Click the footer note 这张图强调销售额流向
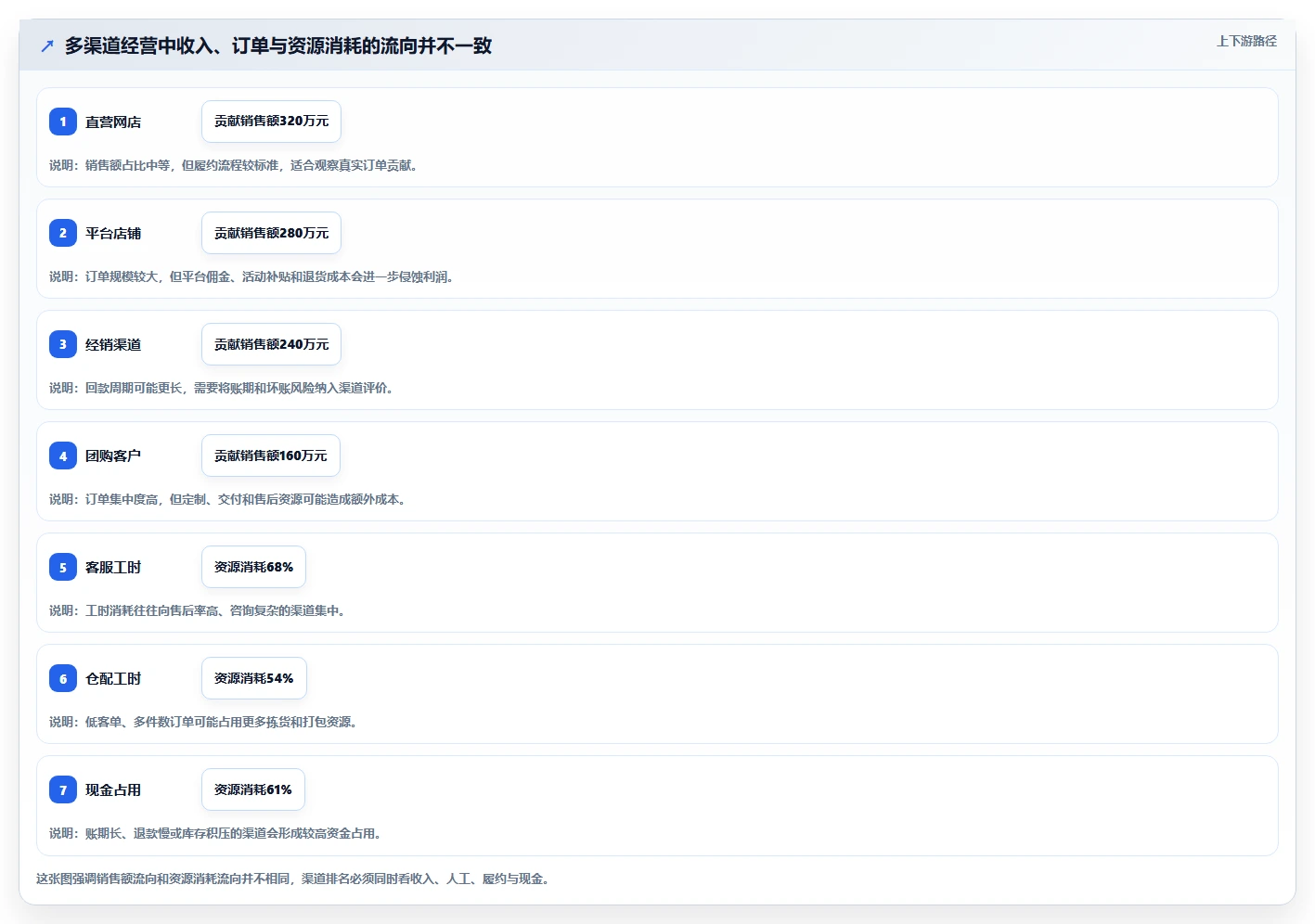 294,879
